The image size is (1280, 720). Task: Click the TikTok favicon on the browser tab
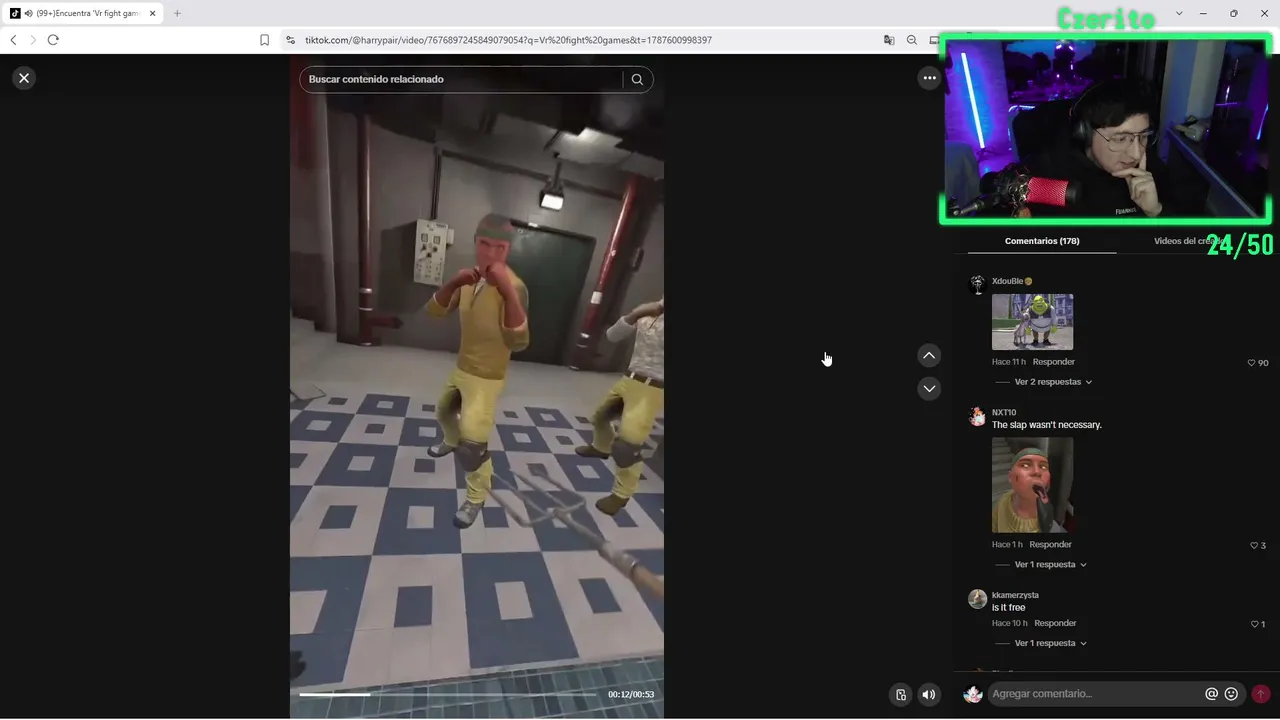(15, 13)
